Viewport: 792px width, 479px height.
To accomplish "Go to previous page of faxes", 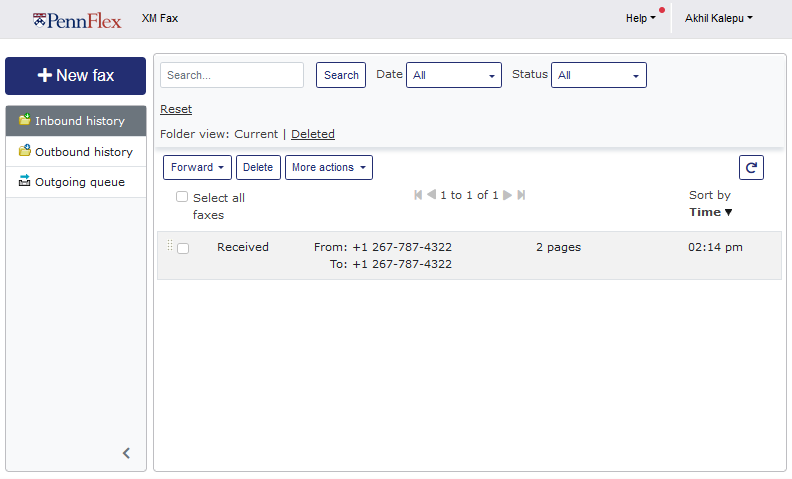I will coord(431,195).
